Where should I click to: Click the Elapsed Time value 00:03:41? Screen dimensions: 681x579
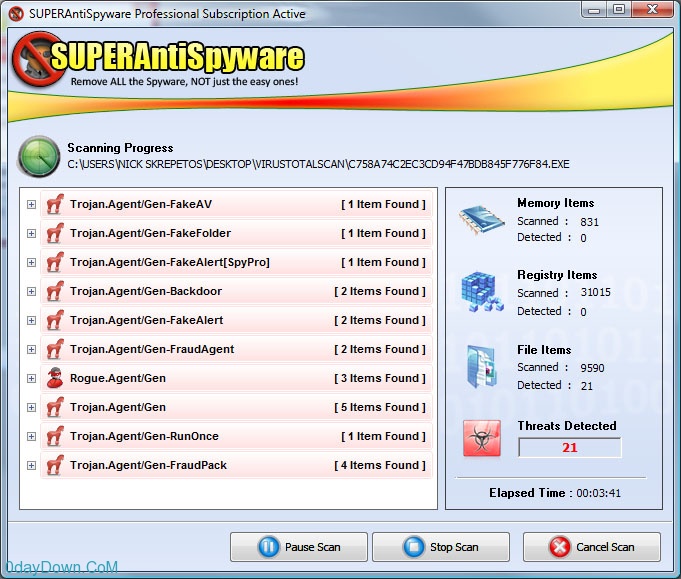tap(598, 493)
